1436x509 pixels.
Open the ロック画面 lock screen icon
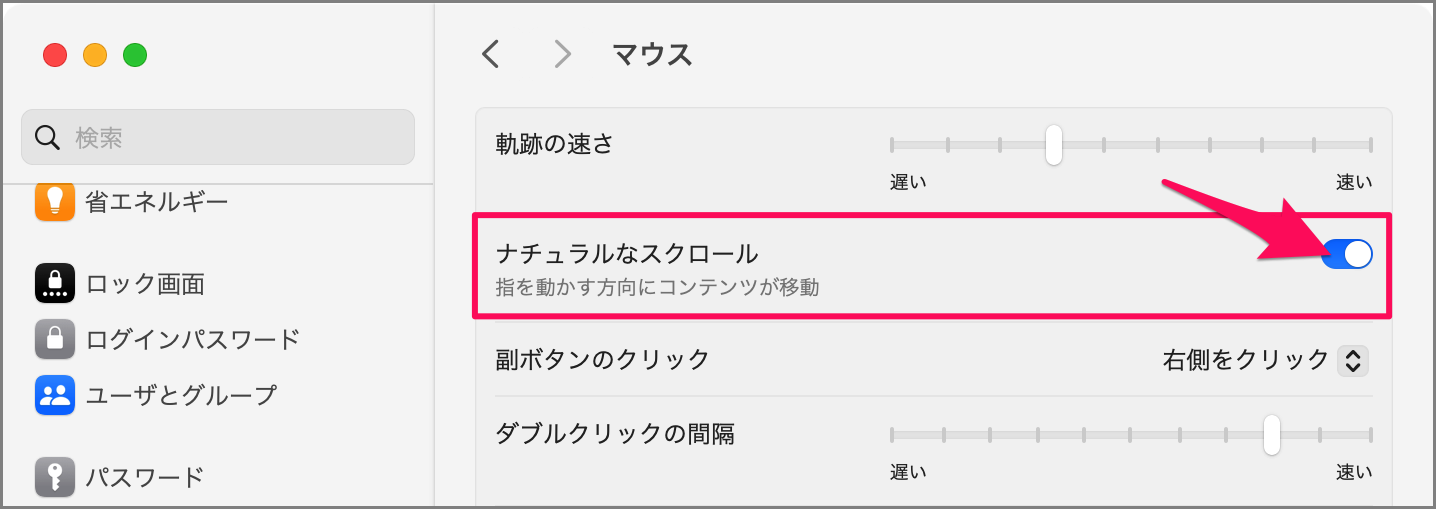coord(55,284)
